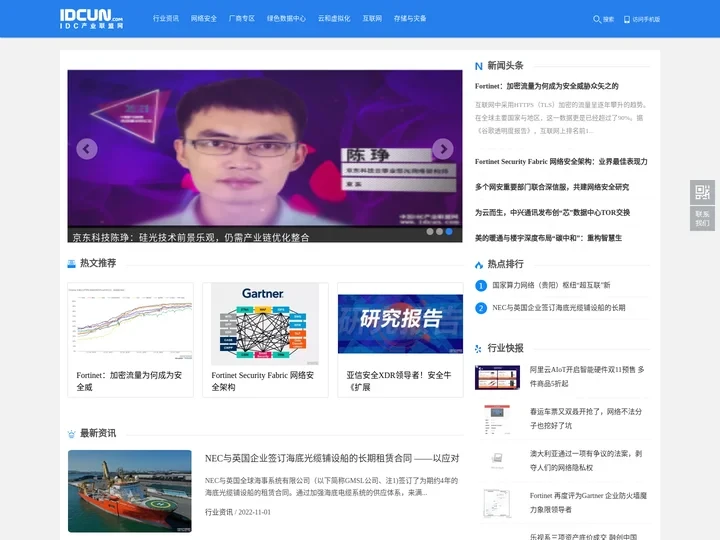Open article NEC与英国企业签订海底光缆铺设船
The width and height of the screenshot is (720, 540).
tap(332, 458)
